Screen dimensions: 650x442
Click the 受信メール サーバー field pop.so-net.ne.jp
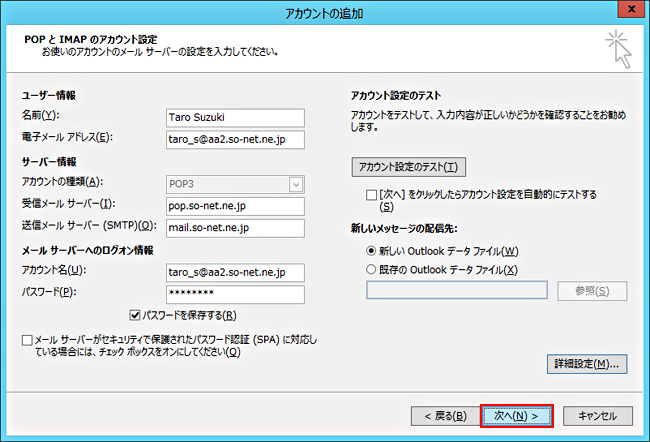coord(236,205)
